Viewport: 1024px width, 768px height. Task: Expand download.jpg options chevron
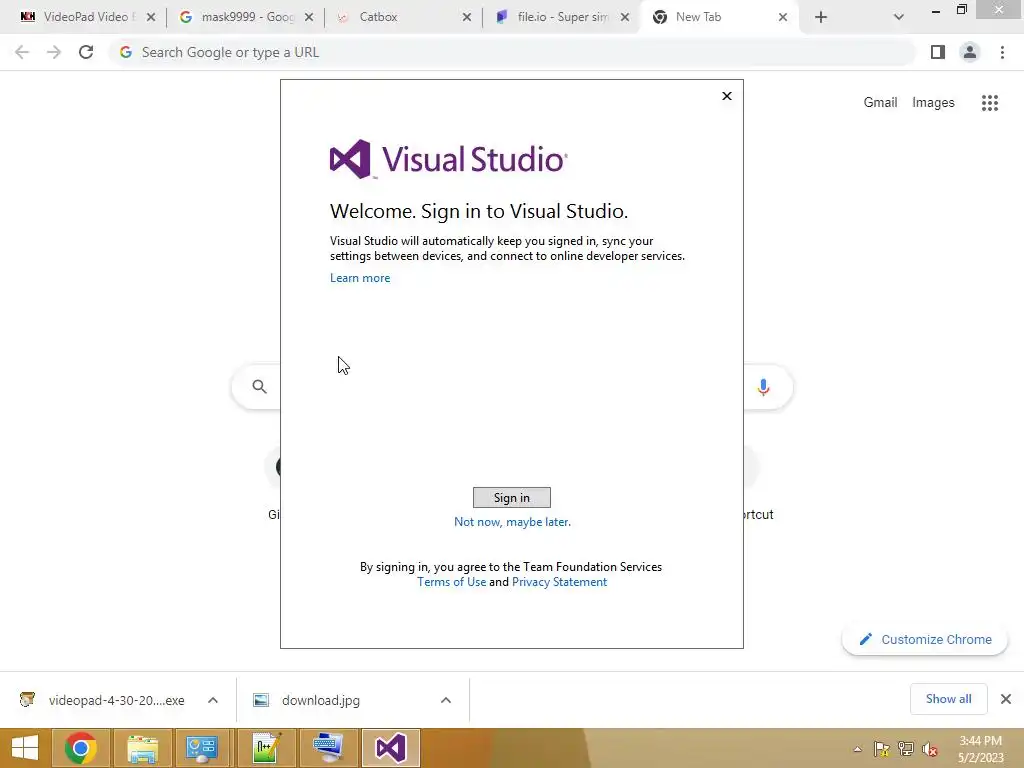(x=446, y=700)
